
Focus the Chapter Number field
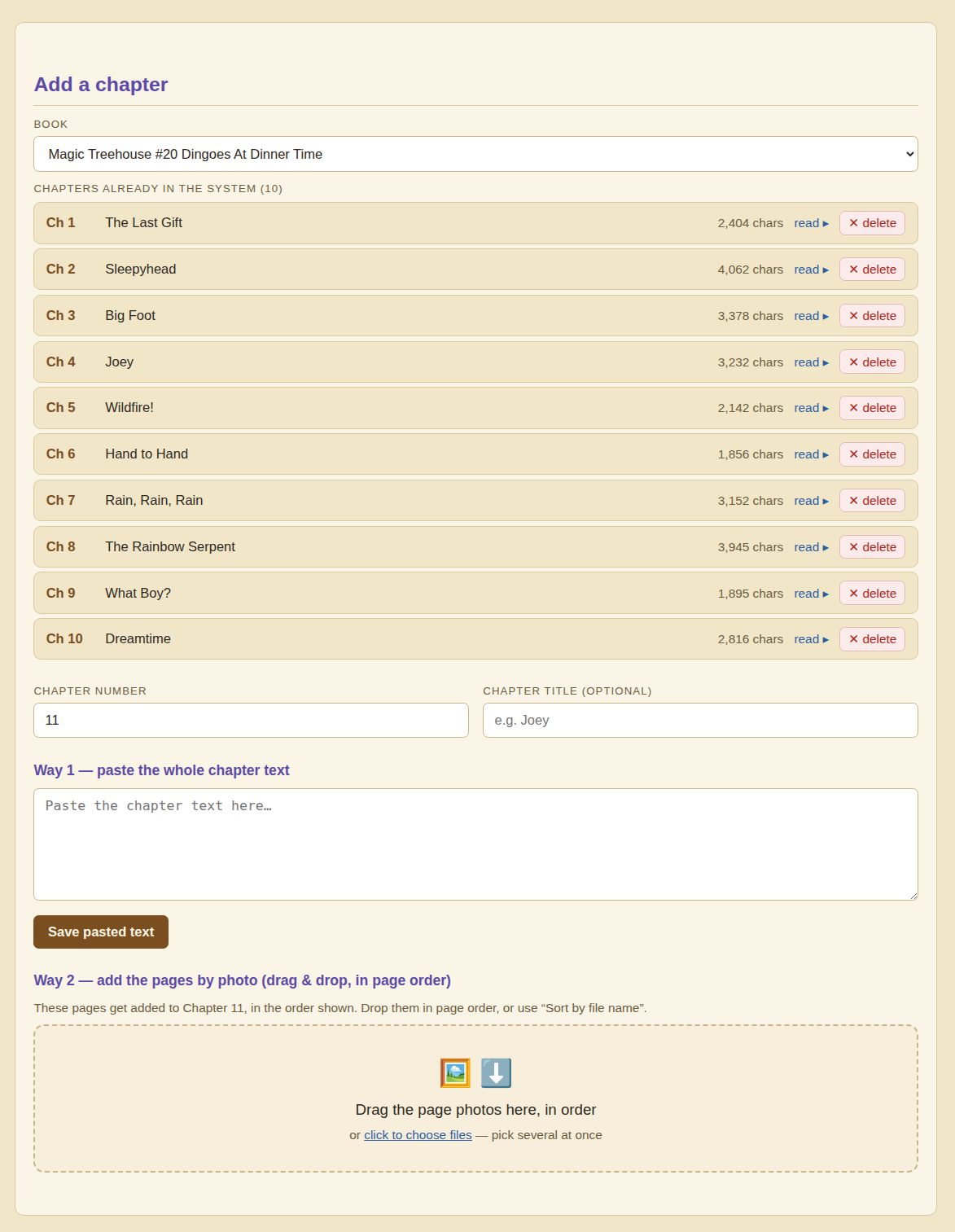pyautogui.click(x=251, y=720)
